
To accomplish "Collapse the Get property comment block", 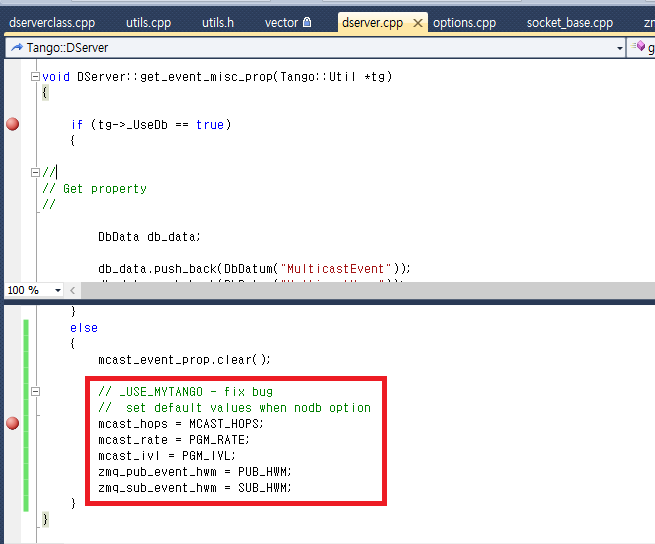I will coord(36,172).
